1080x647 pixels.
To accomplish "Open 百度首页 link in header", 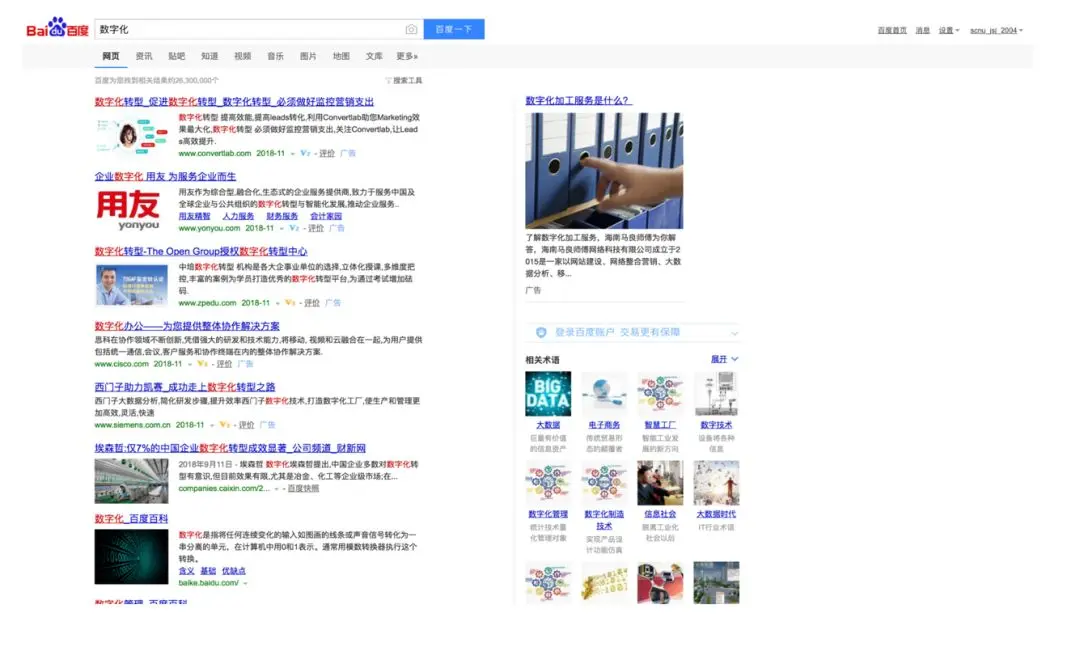I will tap(892, 30).
